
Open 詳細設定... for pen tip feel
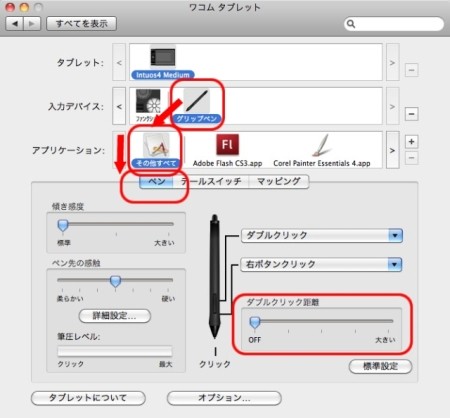[115, 316]
